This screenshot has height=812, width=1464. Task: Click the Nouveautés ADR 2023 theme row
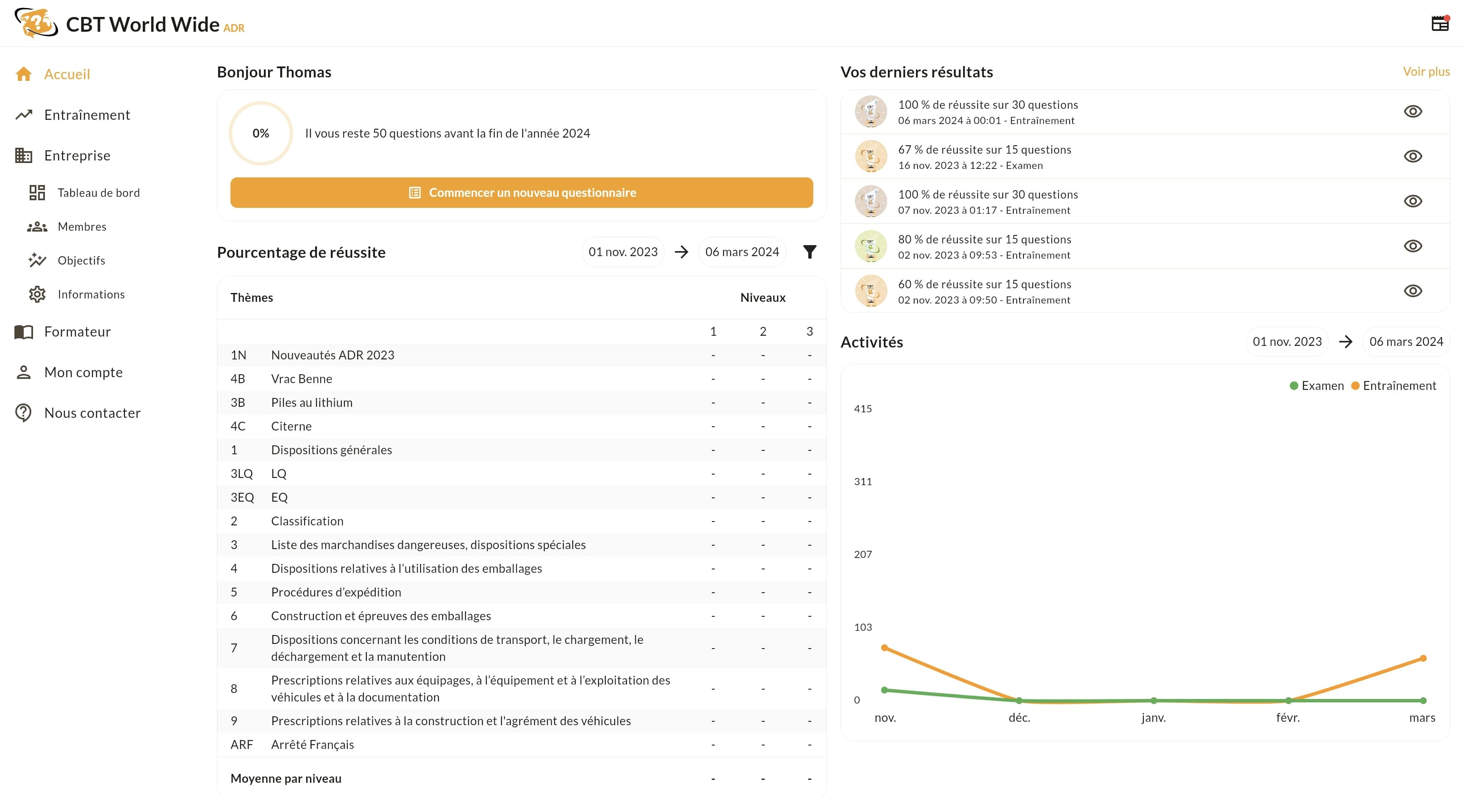333,355
